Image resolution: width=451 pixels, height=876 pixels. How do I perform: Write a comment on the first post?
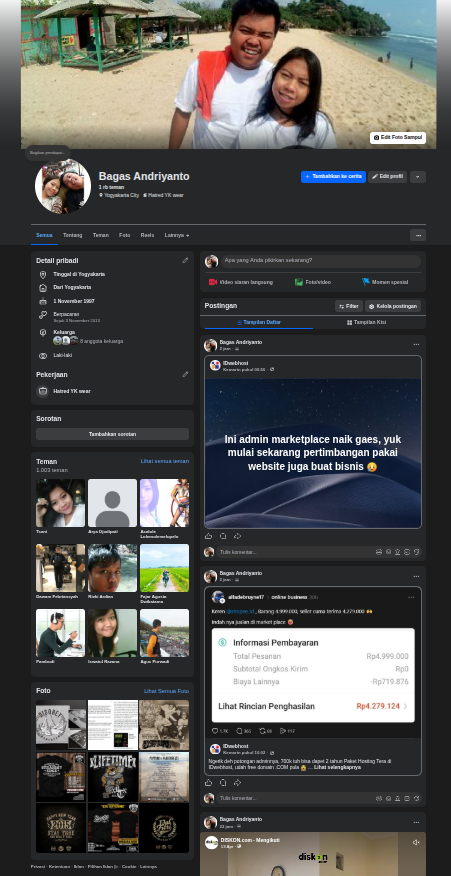tap(296, 552)
